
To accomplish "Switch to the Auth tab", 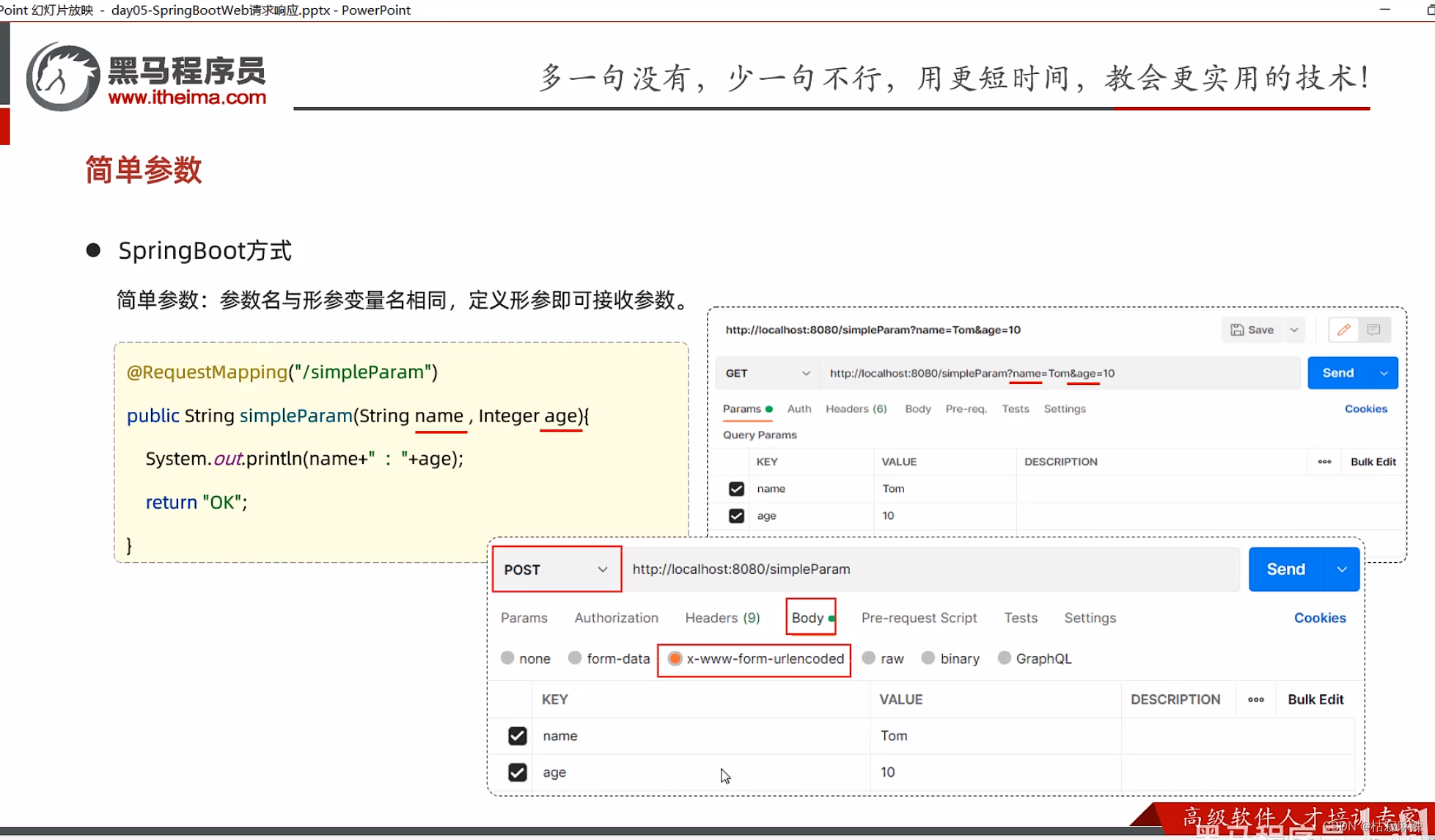I will click(799, 409).
